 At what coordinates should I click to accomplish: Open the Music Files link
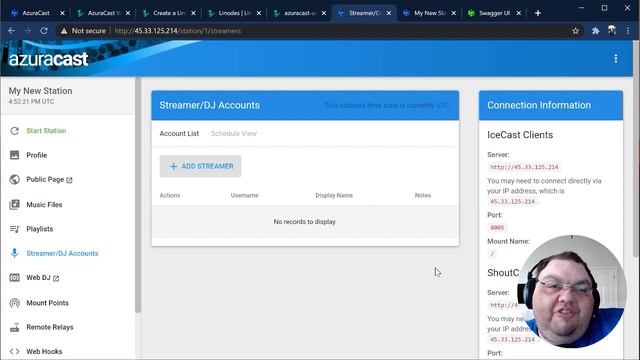click(44, 204)
